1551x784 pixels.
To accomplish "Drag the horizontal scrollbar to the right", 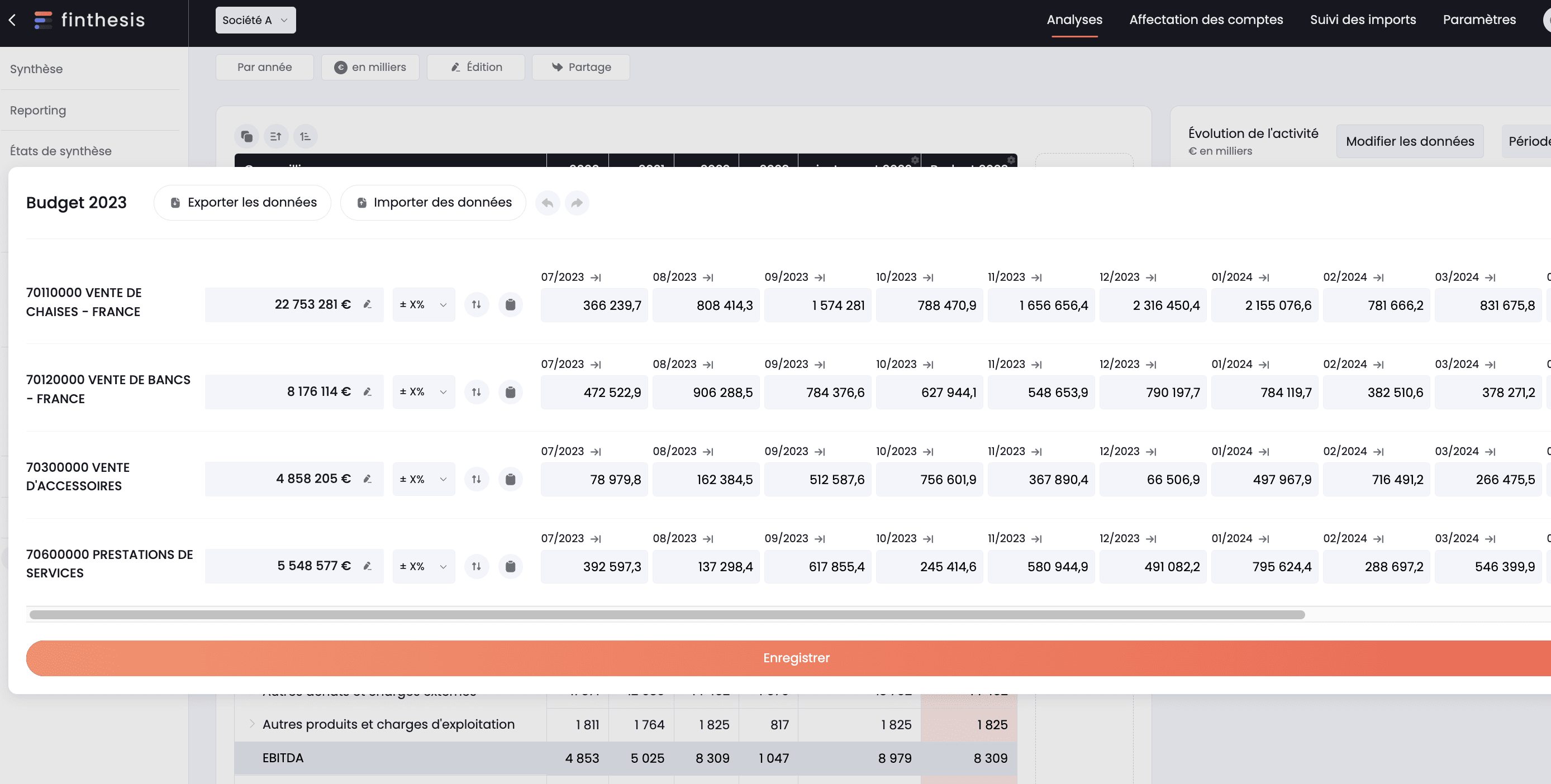I will point(665,612).
